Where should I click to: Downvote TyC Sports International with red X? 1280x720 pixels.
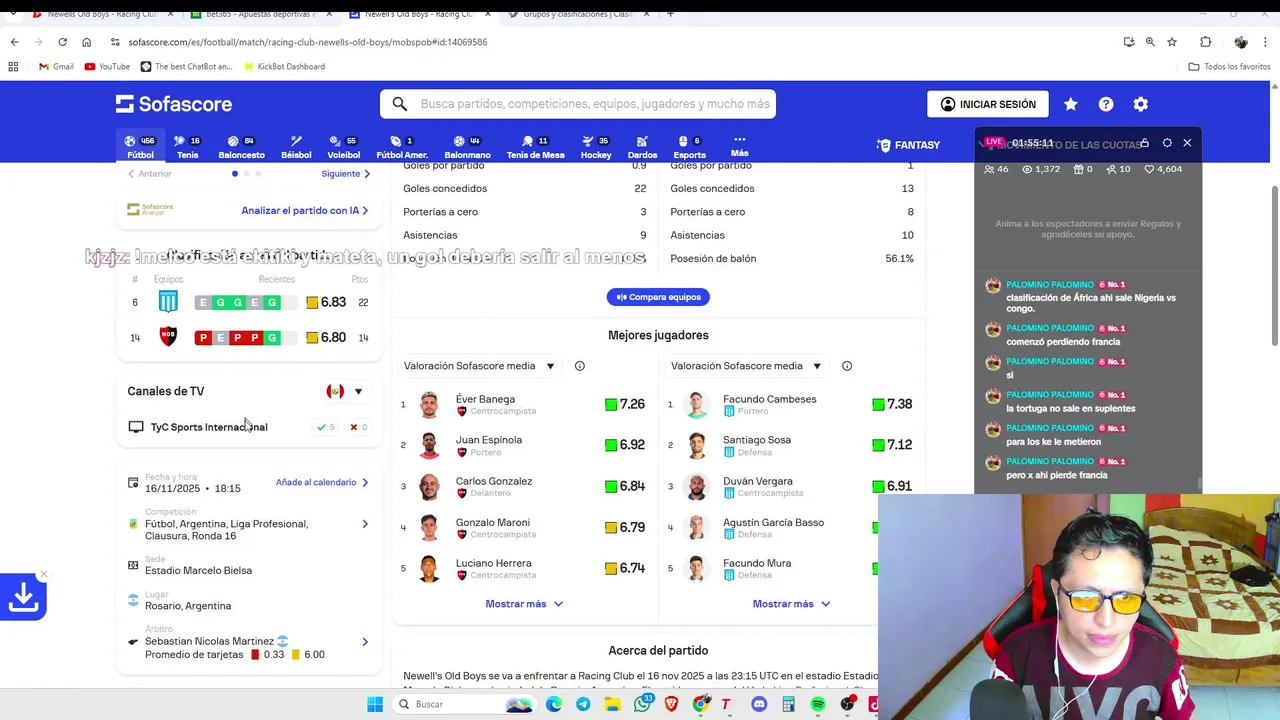pos(358,427)
